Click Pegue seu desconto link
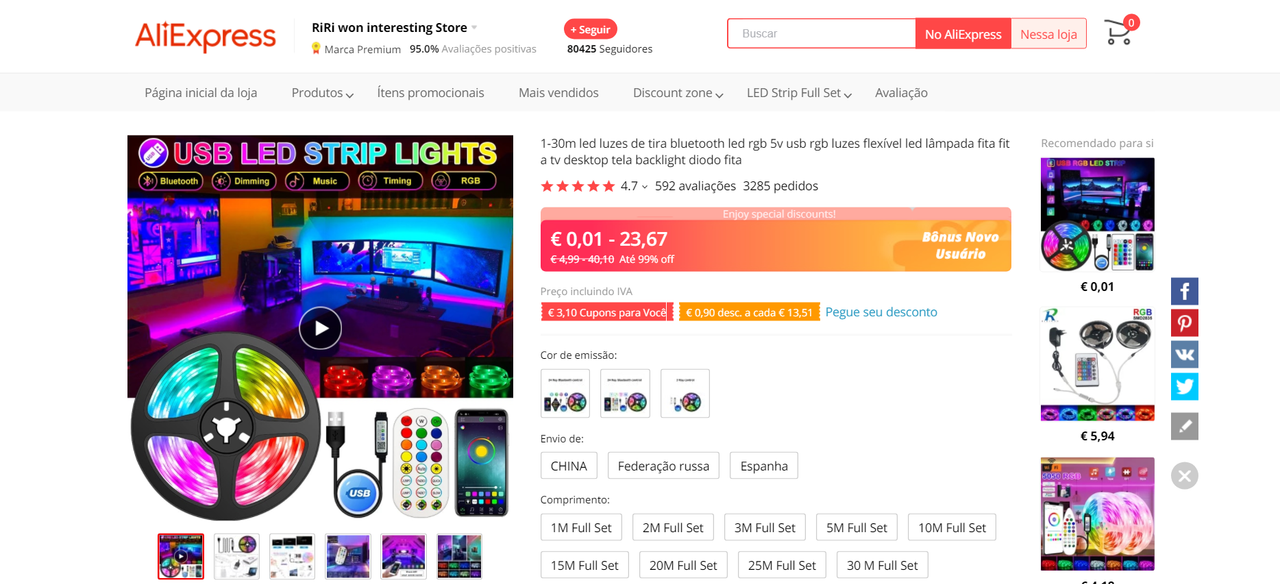The image size is (1280, 584). 881,312
